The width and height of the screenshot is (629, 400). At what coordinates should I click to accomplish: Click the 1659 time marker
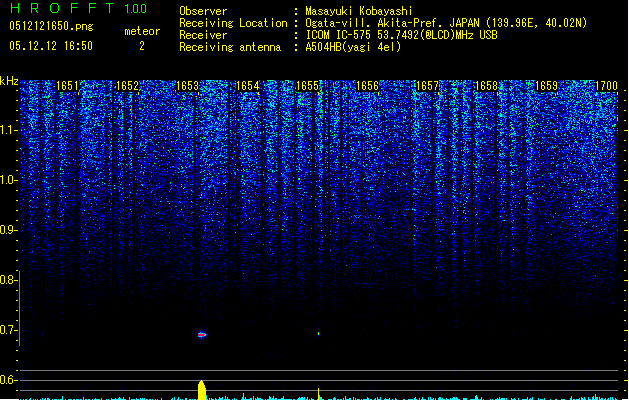click(547, 86)
